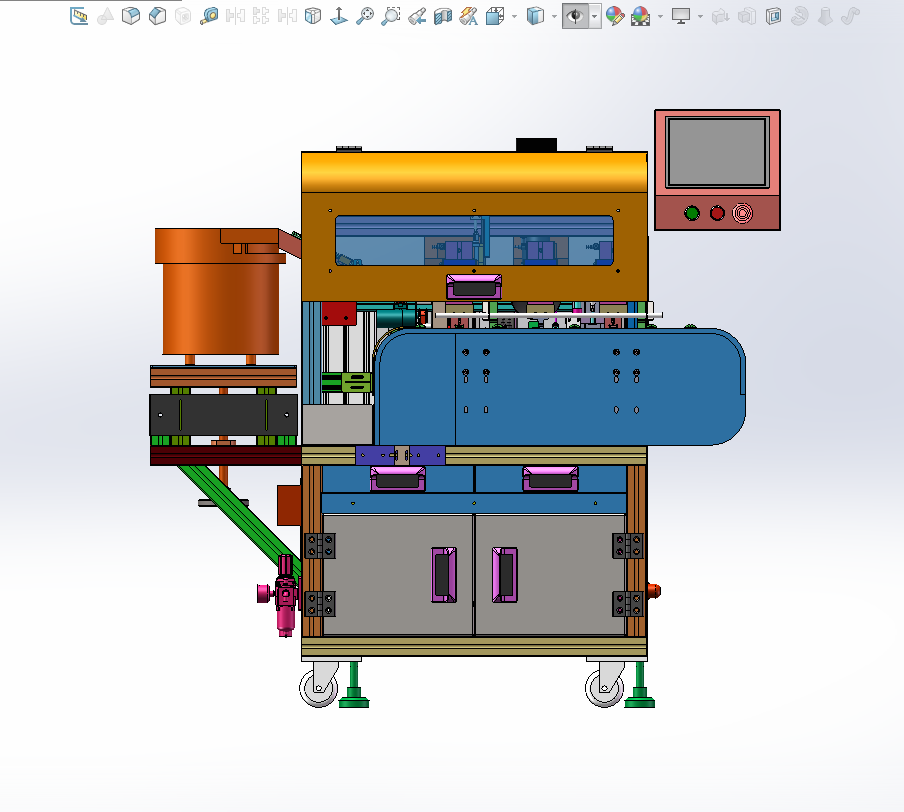Screen dimensions: 904x812
Task: Select the Extruded Cut cube icon
Action: click(157, 16)
